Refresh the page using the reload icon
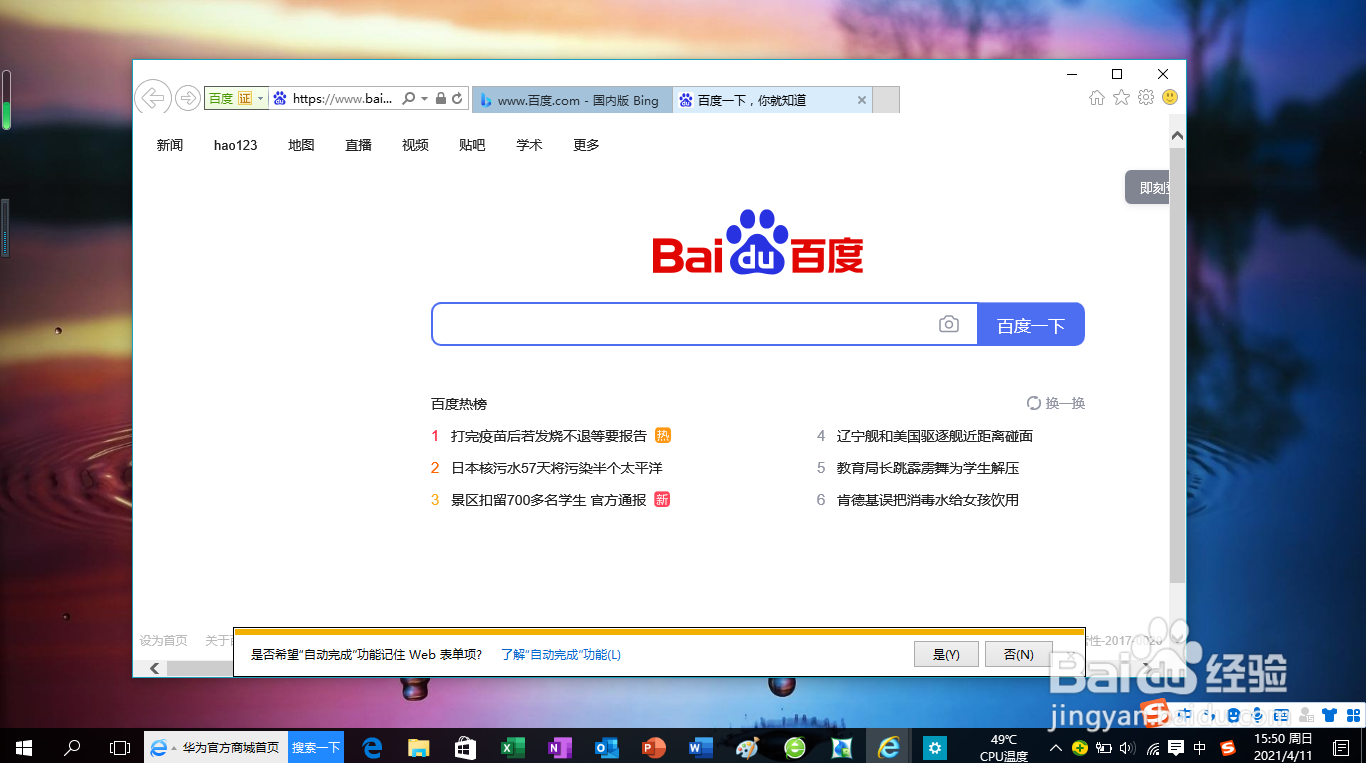 (457, 99)
